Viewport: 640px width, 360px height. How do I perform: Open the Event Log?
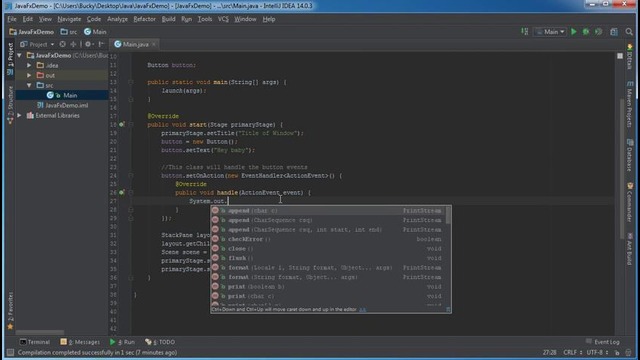(x=603, y=342)
